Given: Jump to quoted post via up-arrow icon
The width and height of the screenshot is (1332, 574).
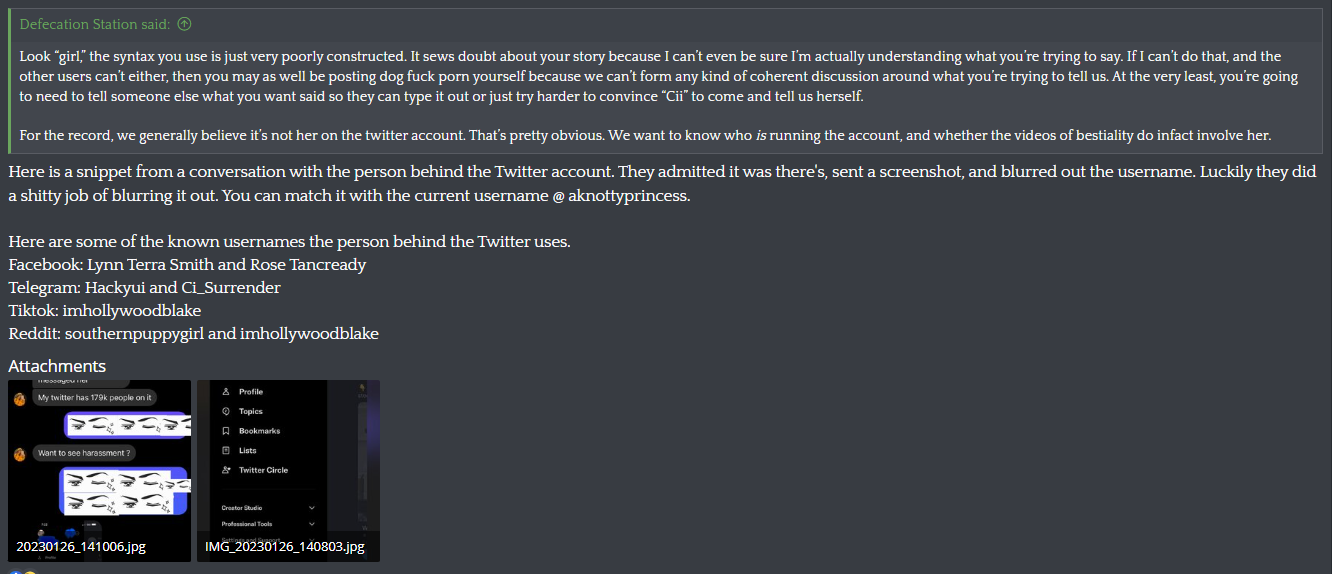Looking at the screenshot, I should point(184,24).
